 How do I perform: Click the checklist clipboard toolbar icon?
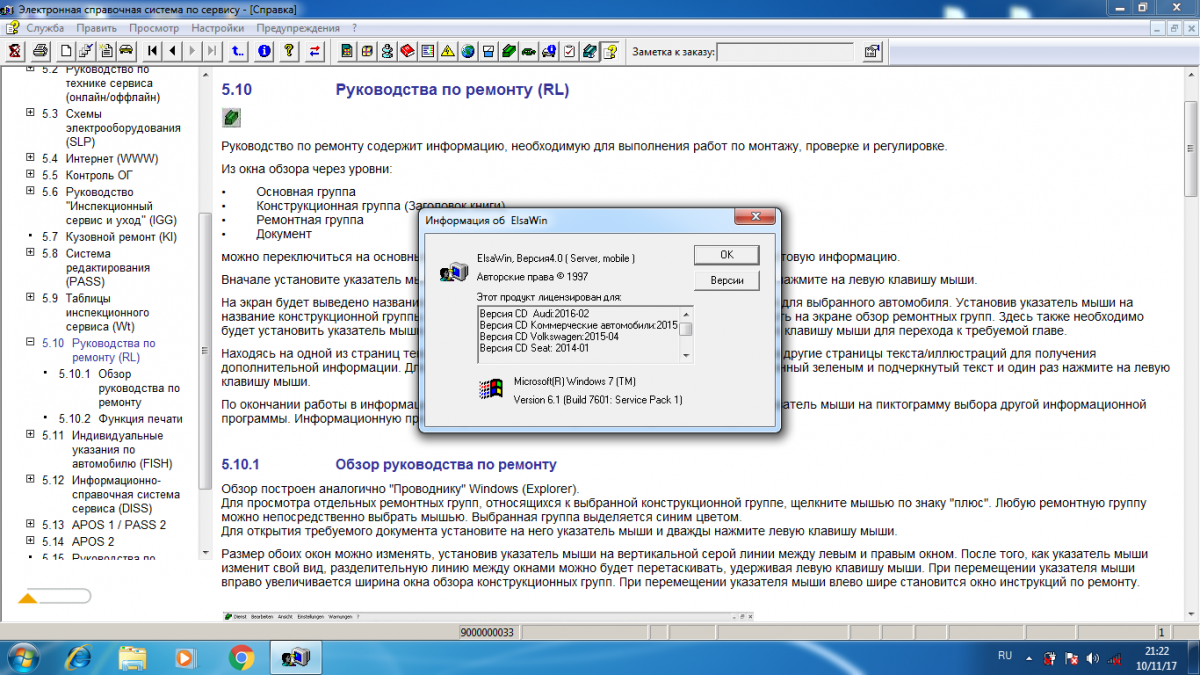(x=569, y=50)
